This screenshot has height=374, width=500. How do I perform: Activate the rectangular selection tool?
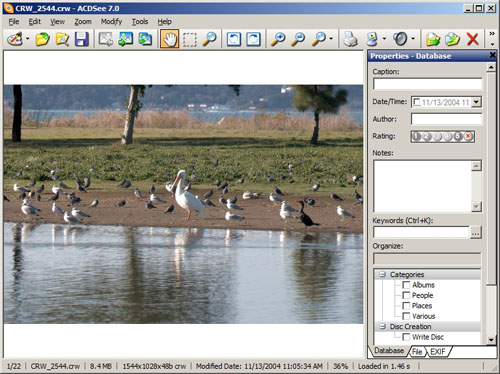[190, 39]
